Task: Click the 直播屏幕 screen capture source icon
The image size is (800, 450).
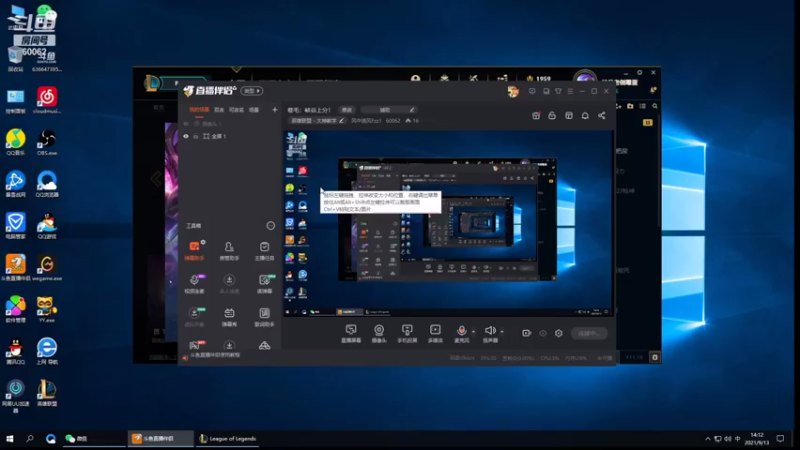Action: [x=351, y=331]
